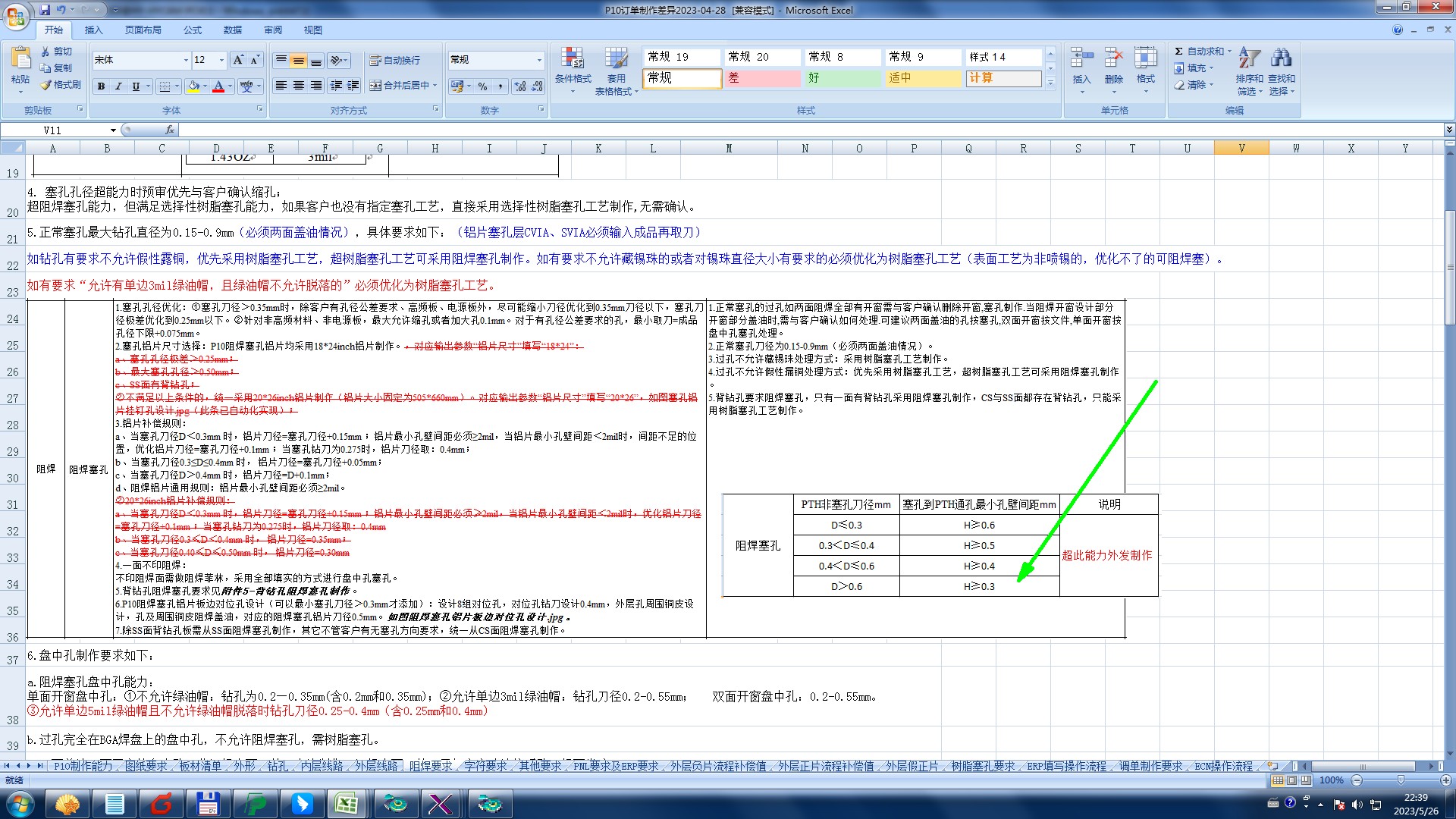Click the Format Painter (格式刷) button
The width and height of the screenshot is (1456, 819).
[61, 85]
